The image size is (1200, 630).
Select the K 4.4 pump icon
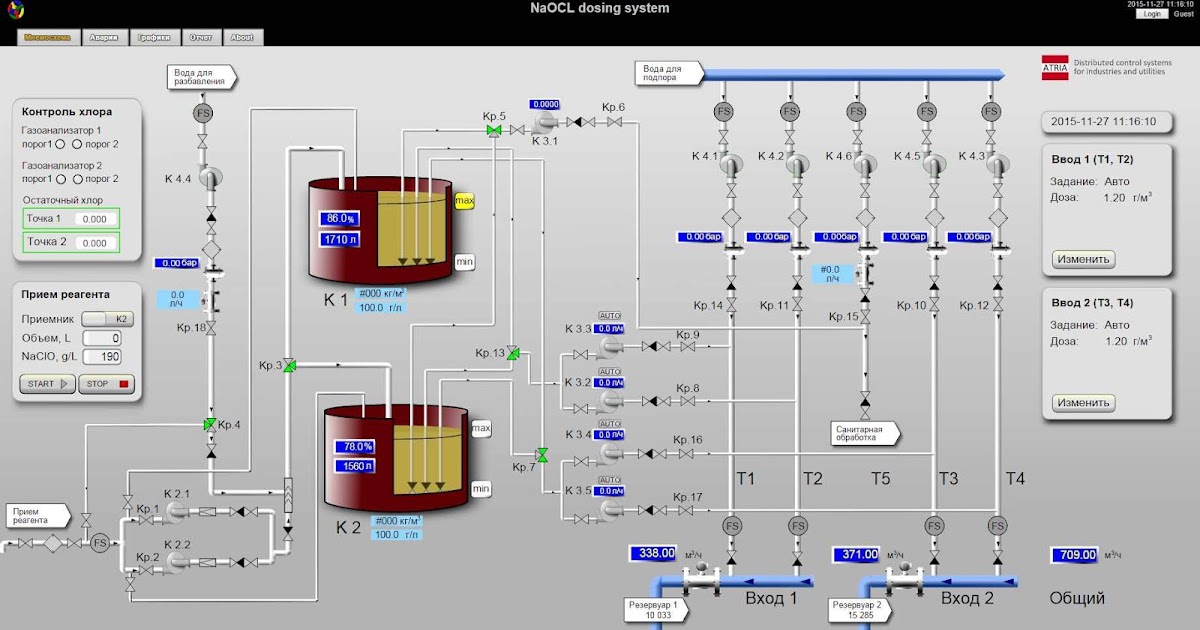point(211,178)
